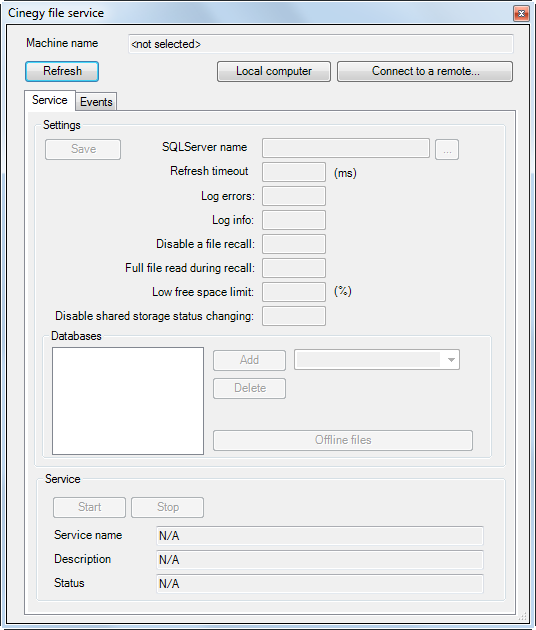Click Full file read during recall field
Screen dimensions: 536x630
point(294,268)
